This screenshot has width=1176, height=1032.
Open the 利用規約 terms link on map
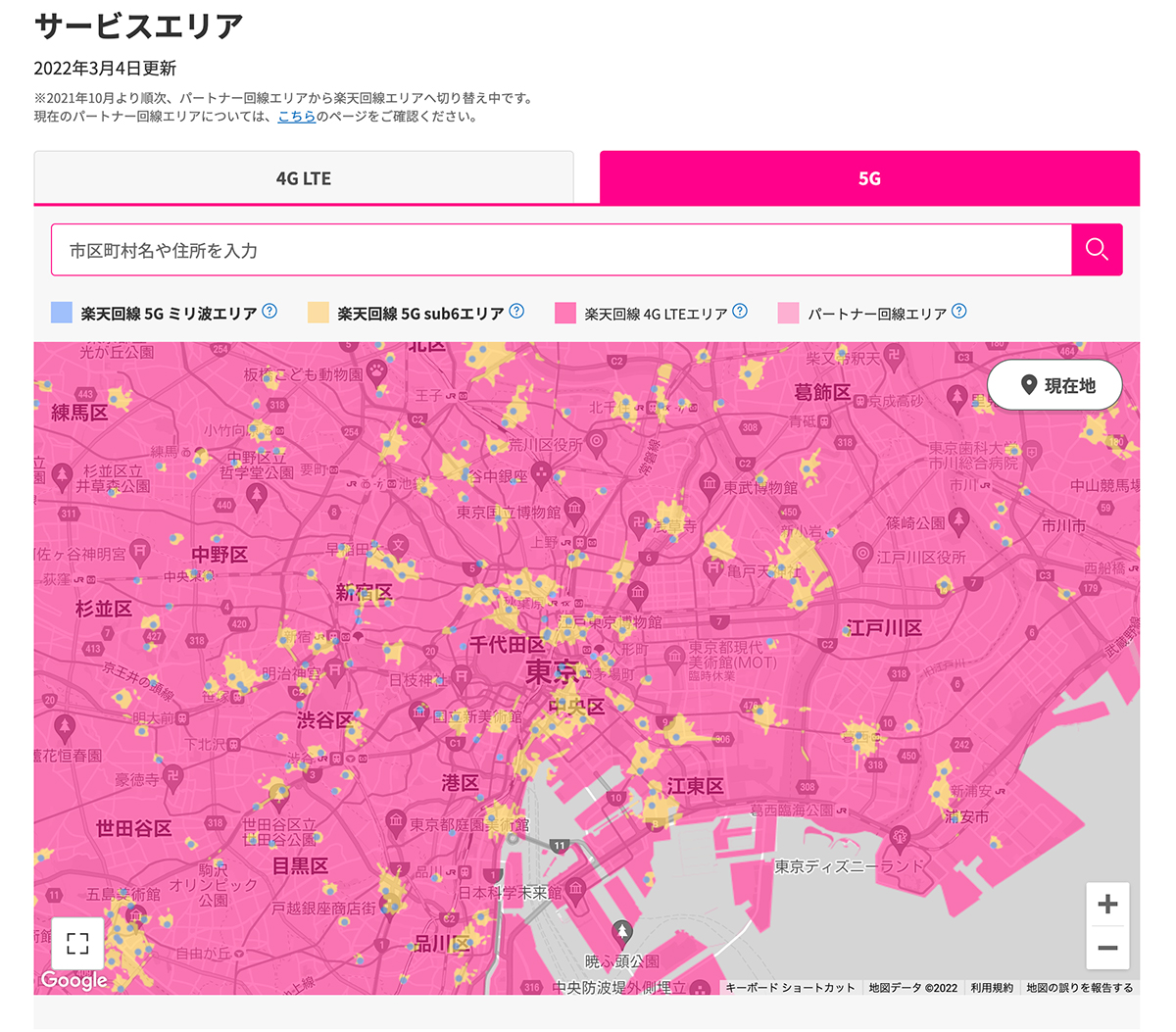(992, 988)
